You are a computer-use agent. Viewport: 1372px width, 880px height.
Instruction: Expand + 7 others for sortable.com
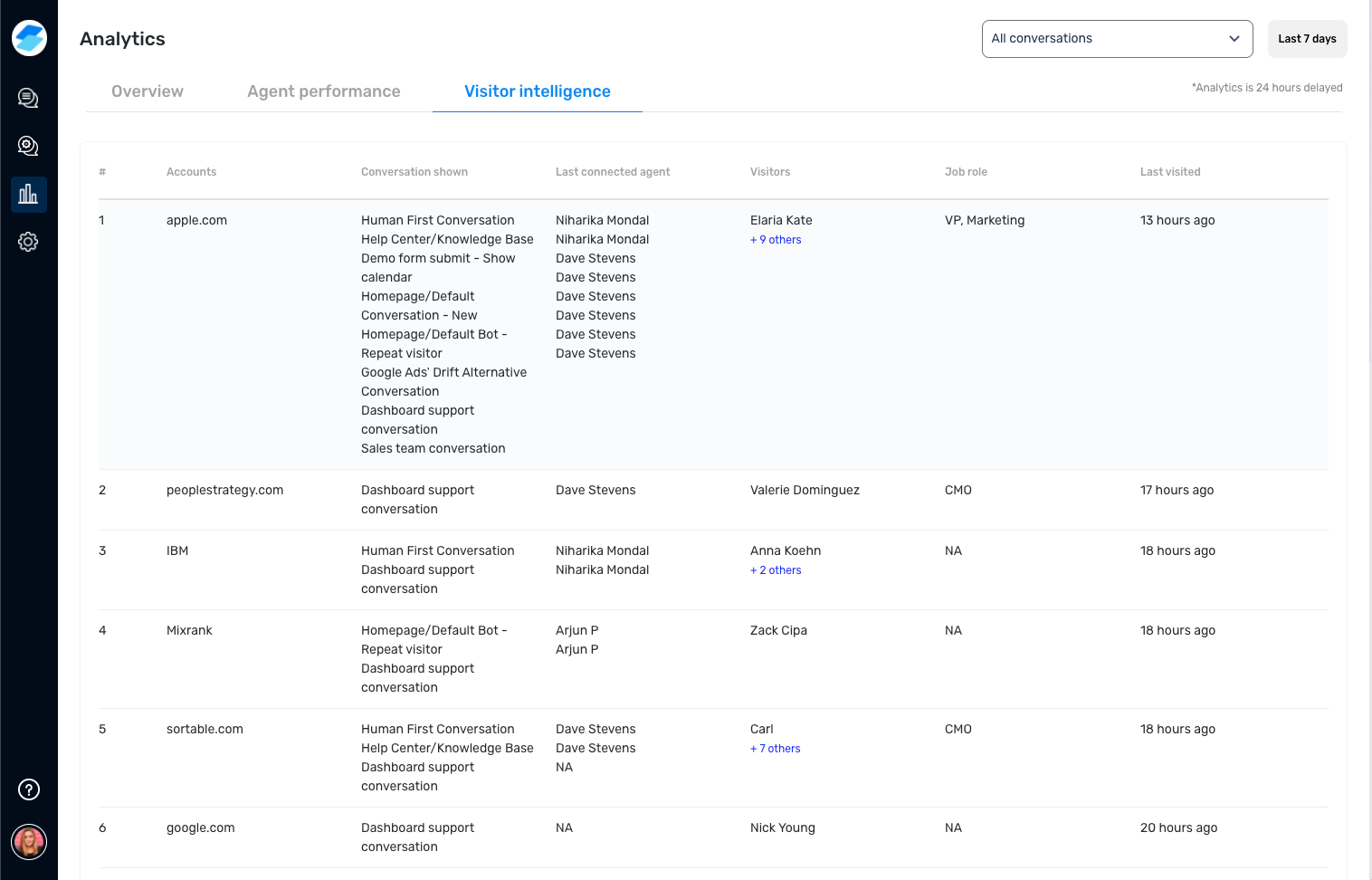tap(776, 749)
